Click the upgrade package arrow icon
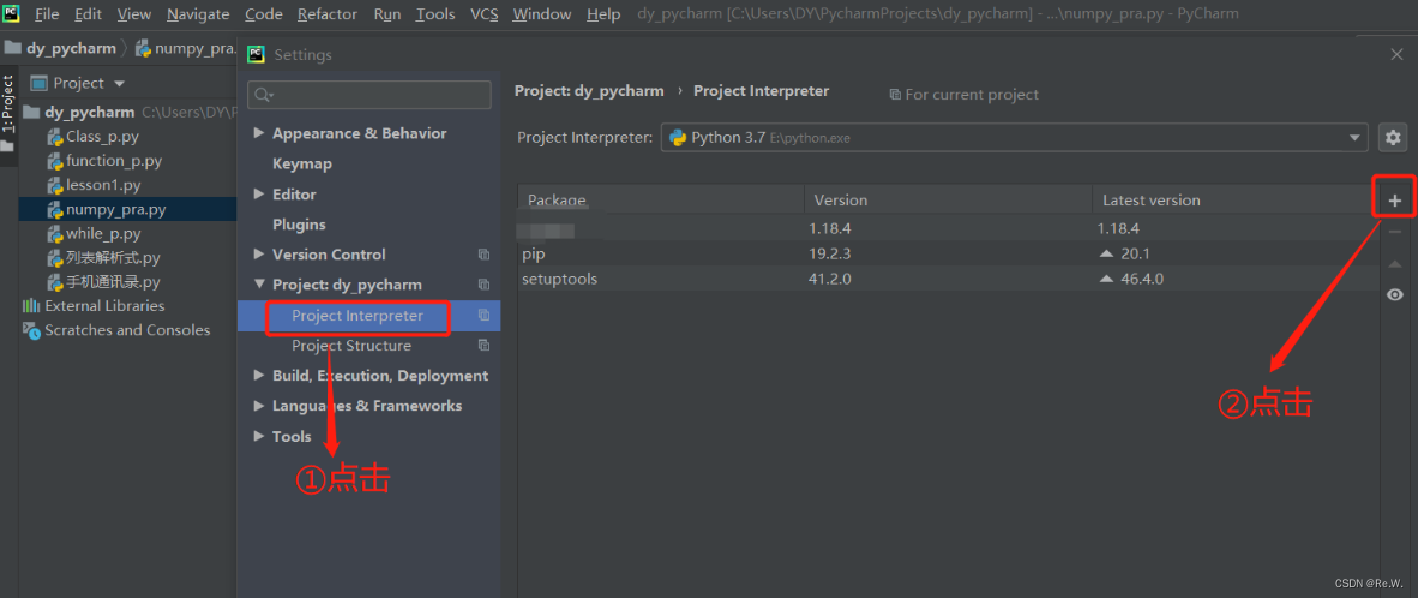1419x598 pixels. point(1395,264)
